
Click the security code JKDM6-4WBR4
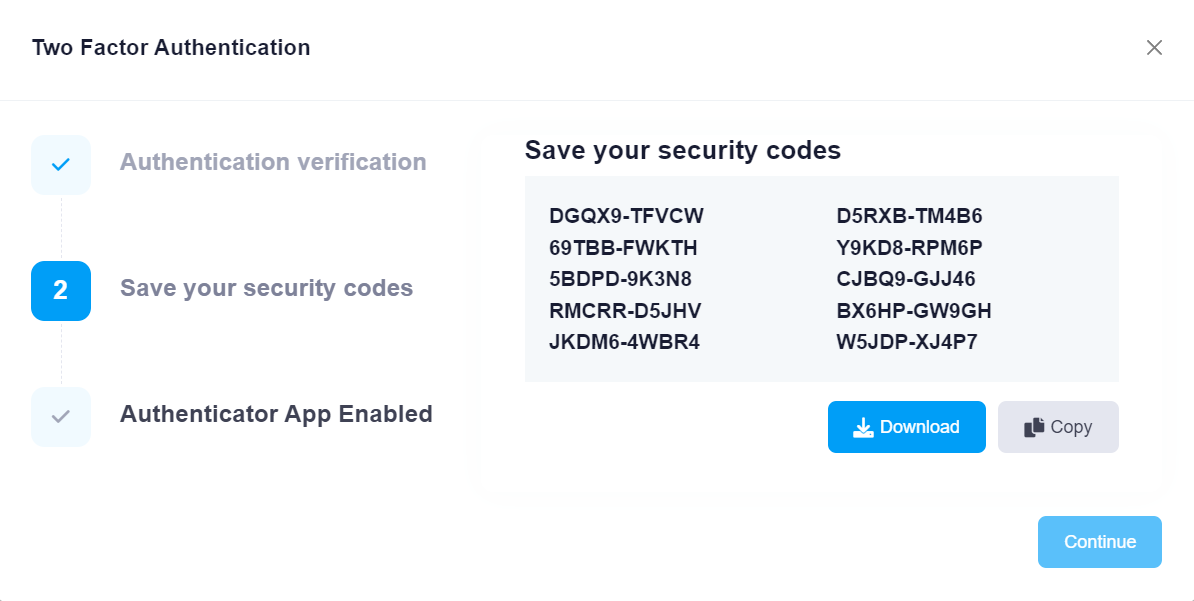tap(624, 342)
